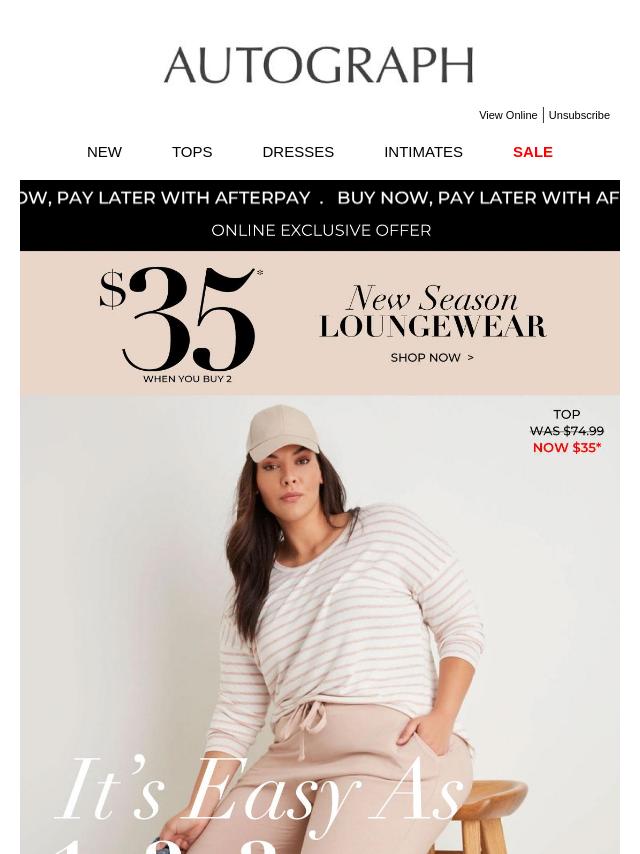
Task: Go to the DRESSES category
Action: click(x=298, y=152)
